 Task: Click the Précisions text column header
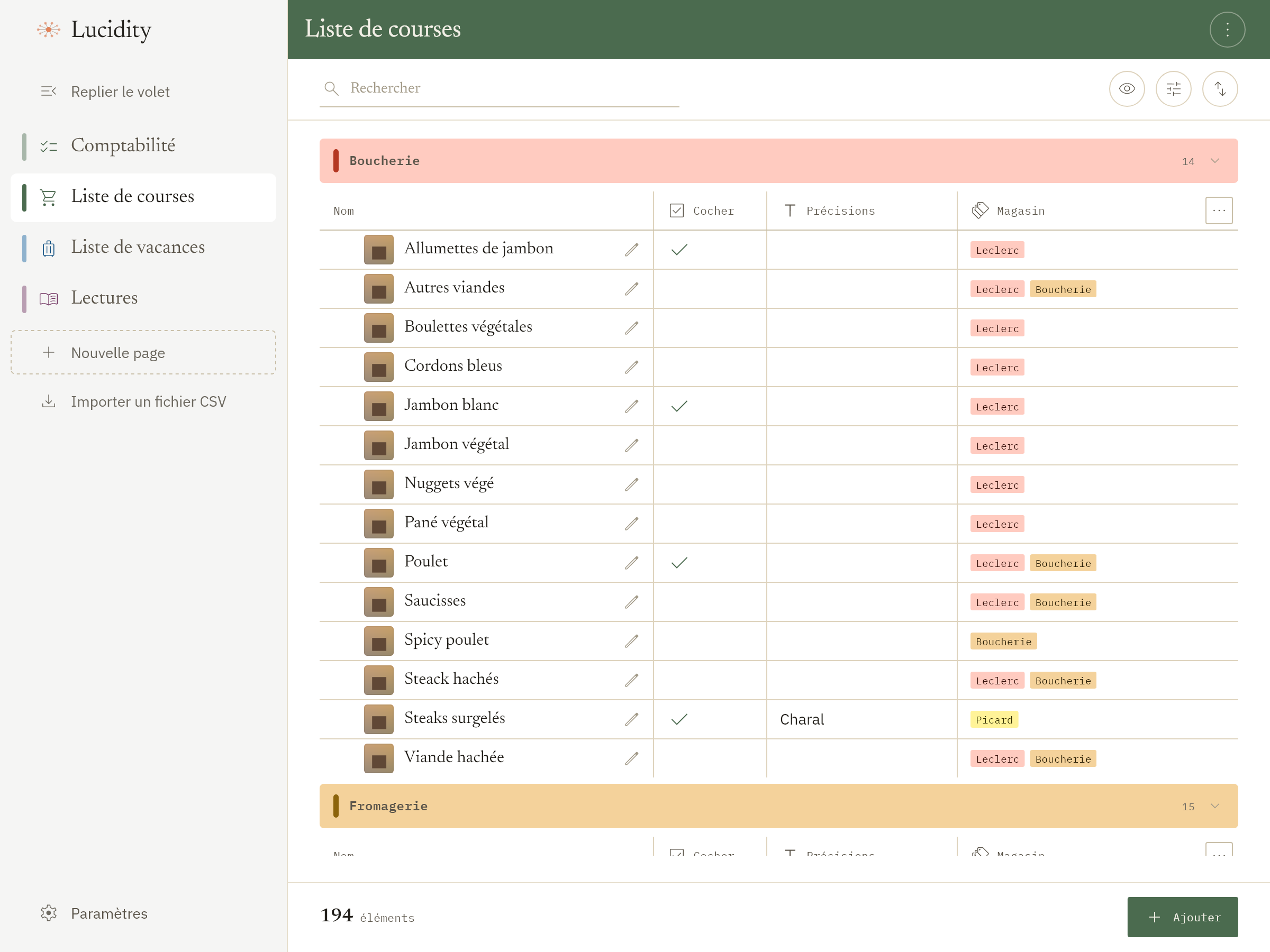click(830, 210)
